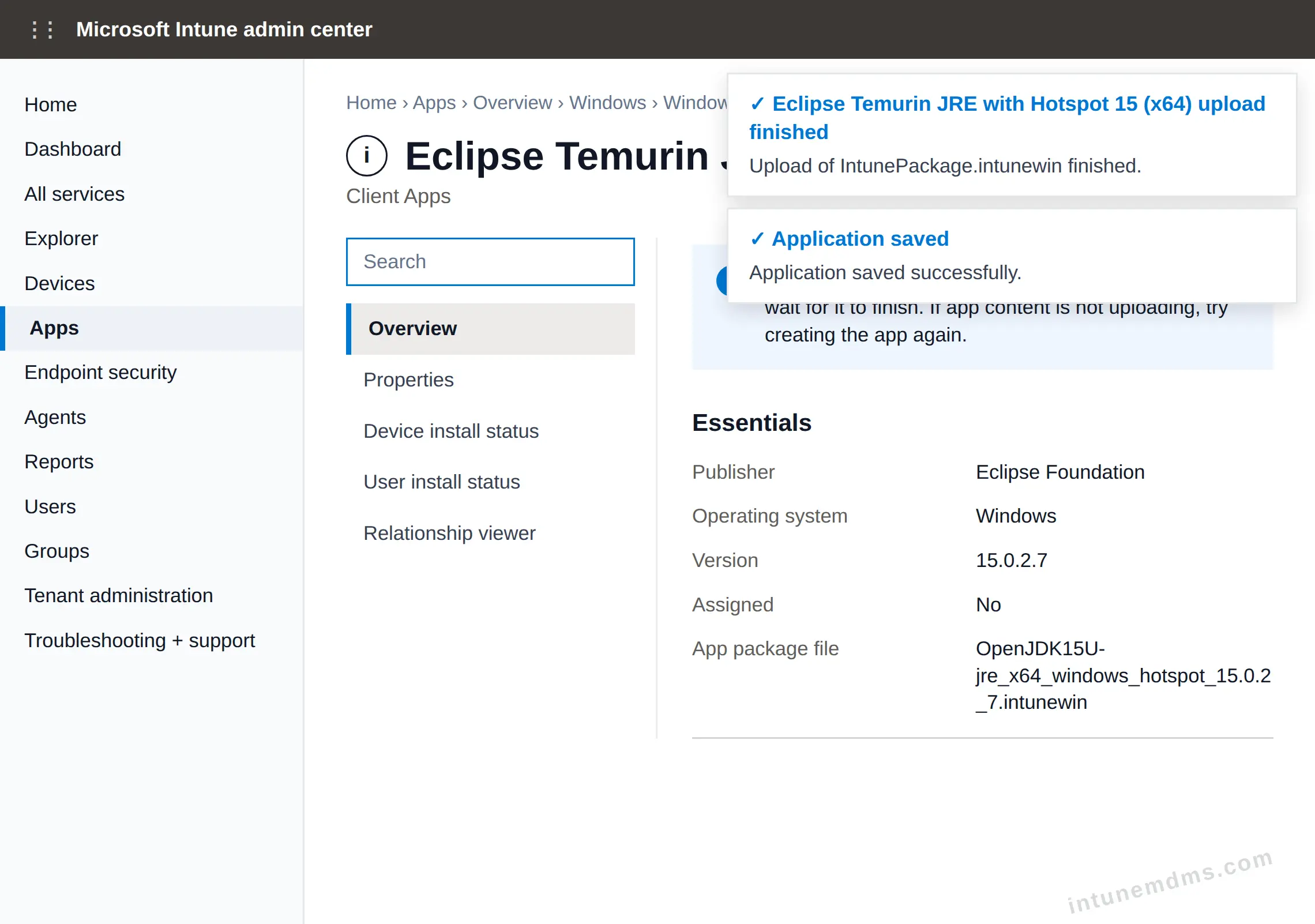Click in the Search input box

pyautogui.click(x=490, y=262)
